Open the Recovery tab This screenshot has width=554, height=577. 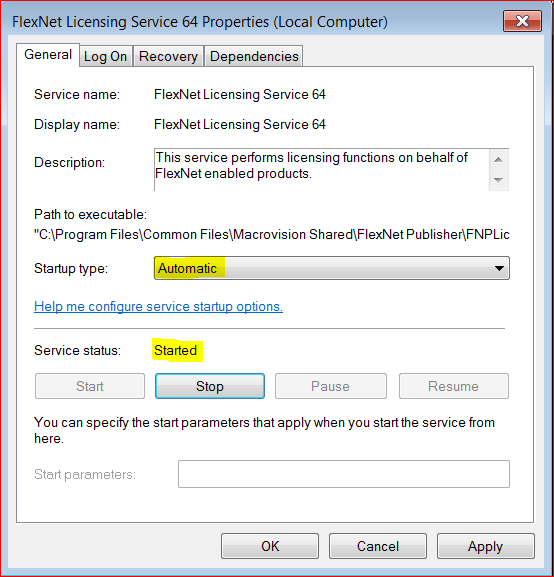click(168, 56)
